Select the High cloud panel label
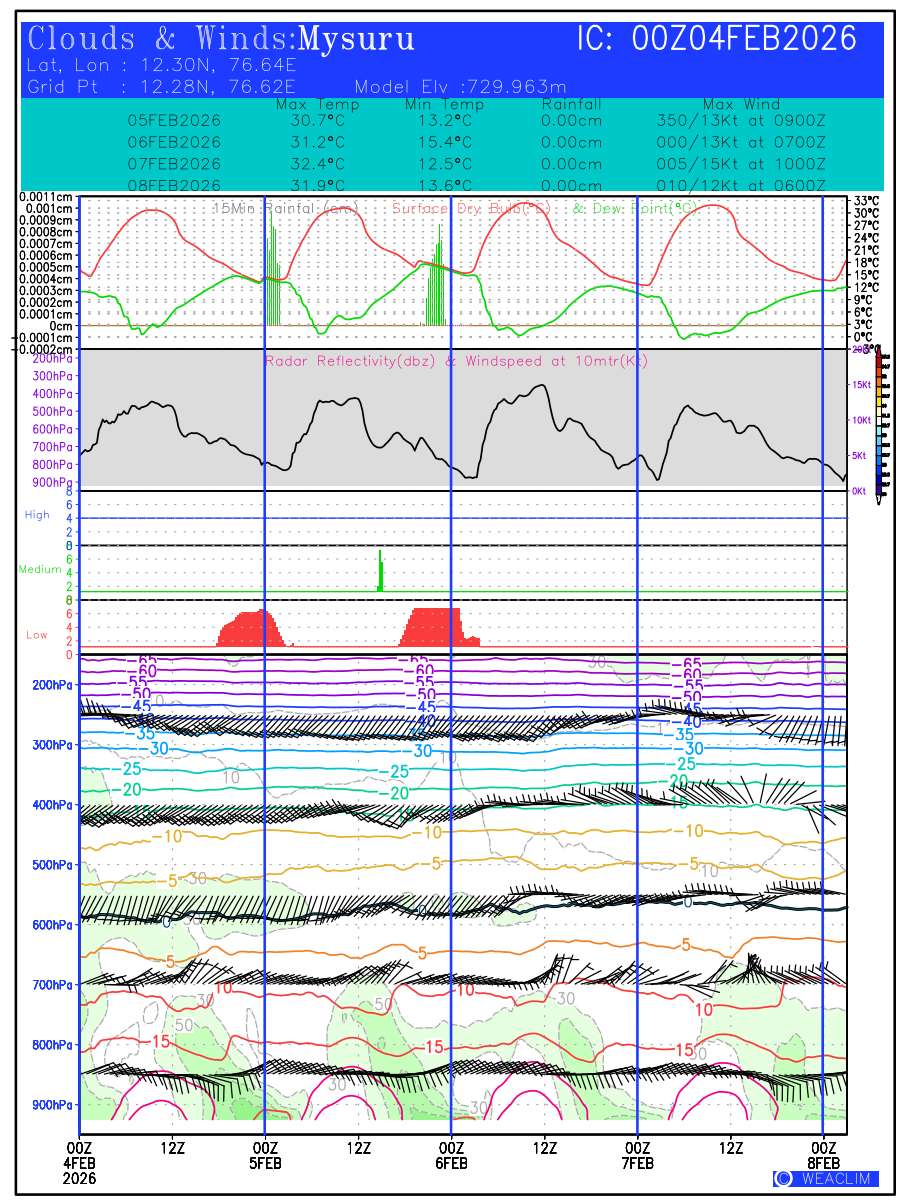This screenshot has height=1200, width=900. click(x=37, y=515)
